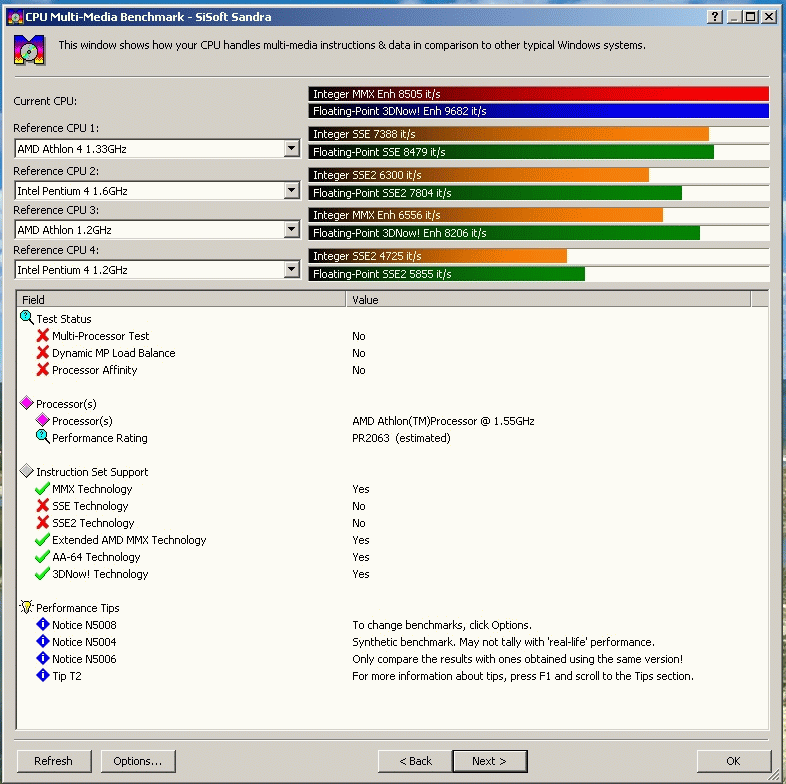
Task: Click the Integer SSE2 6300 it/s bar
Action: tap(478, 175)
